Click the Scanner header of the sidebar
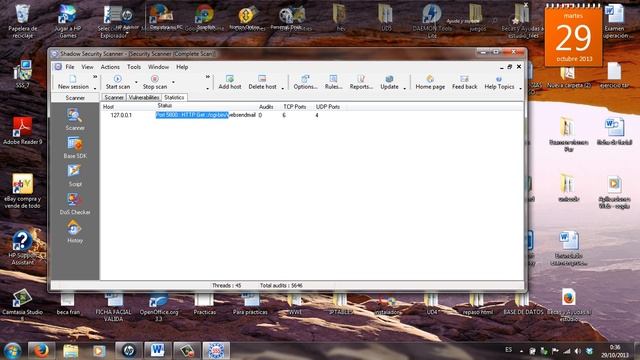 [x=75, y=98]
